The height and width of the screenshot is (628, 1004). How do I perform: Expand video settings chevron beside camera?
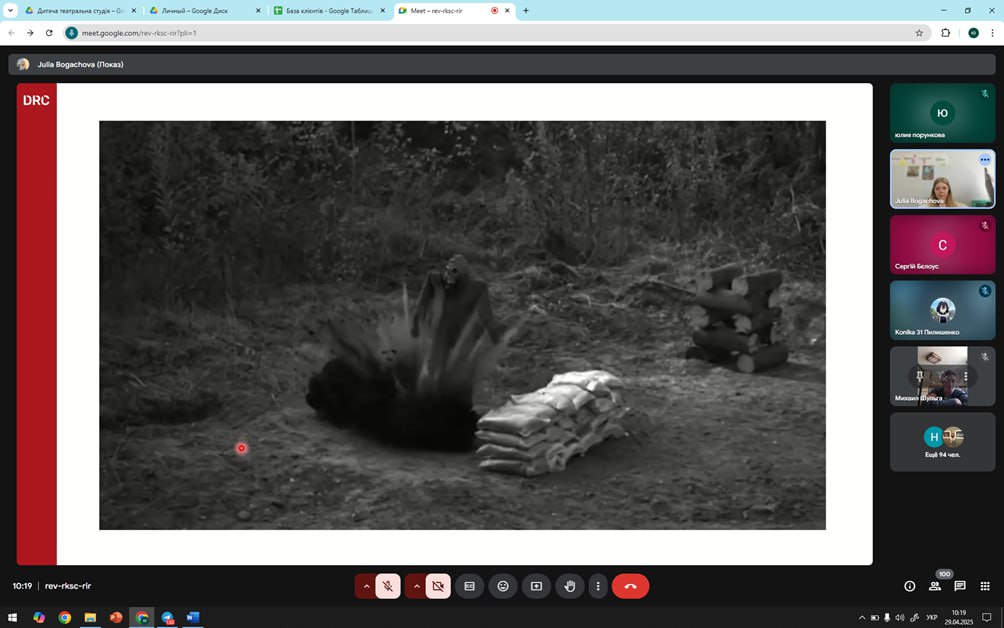coord(416,586)
